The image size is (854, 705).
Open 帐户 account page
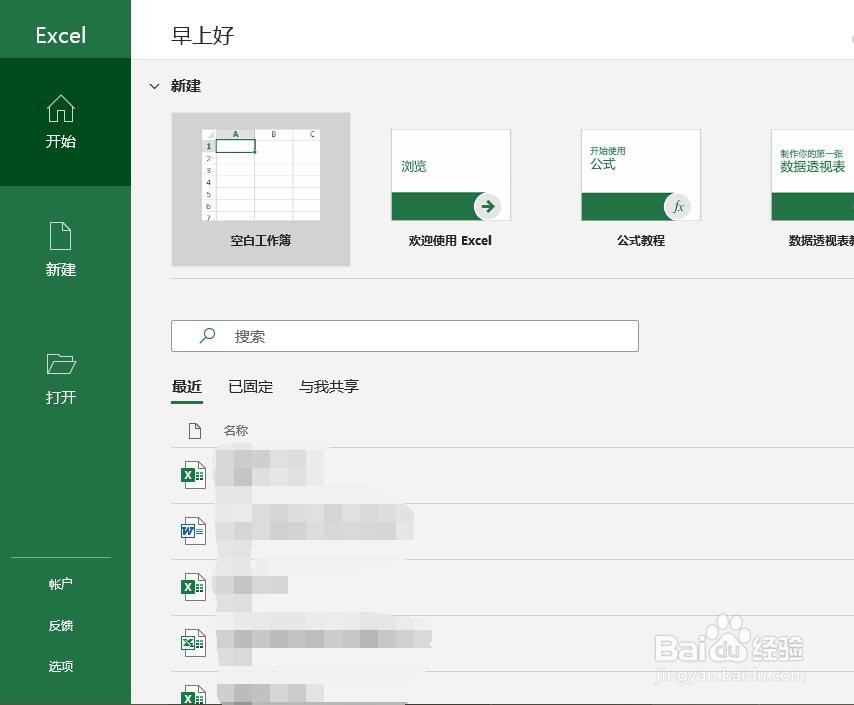coord(60,584)
